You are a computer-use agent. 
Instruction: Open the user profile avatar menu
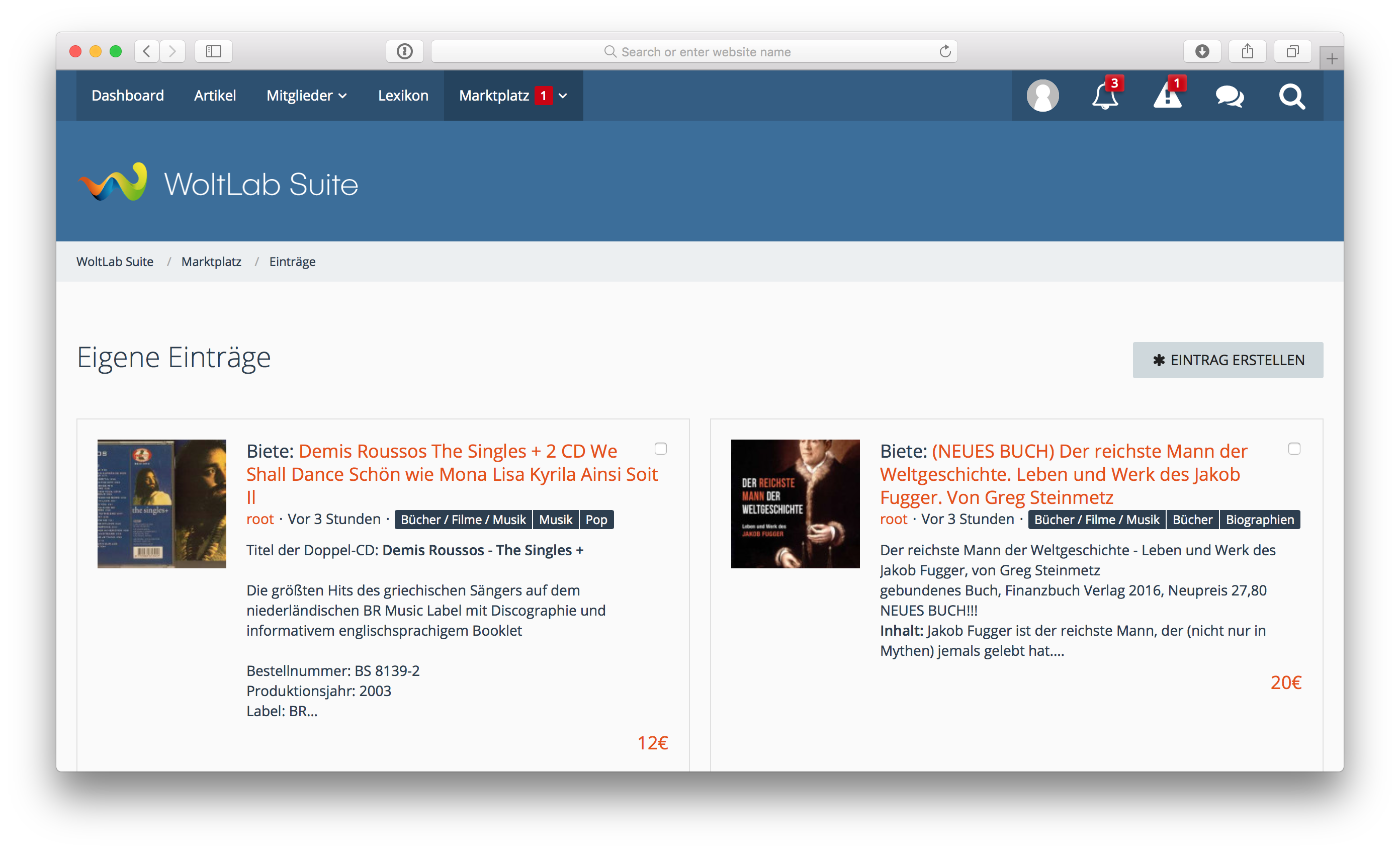click(1042, 96)
